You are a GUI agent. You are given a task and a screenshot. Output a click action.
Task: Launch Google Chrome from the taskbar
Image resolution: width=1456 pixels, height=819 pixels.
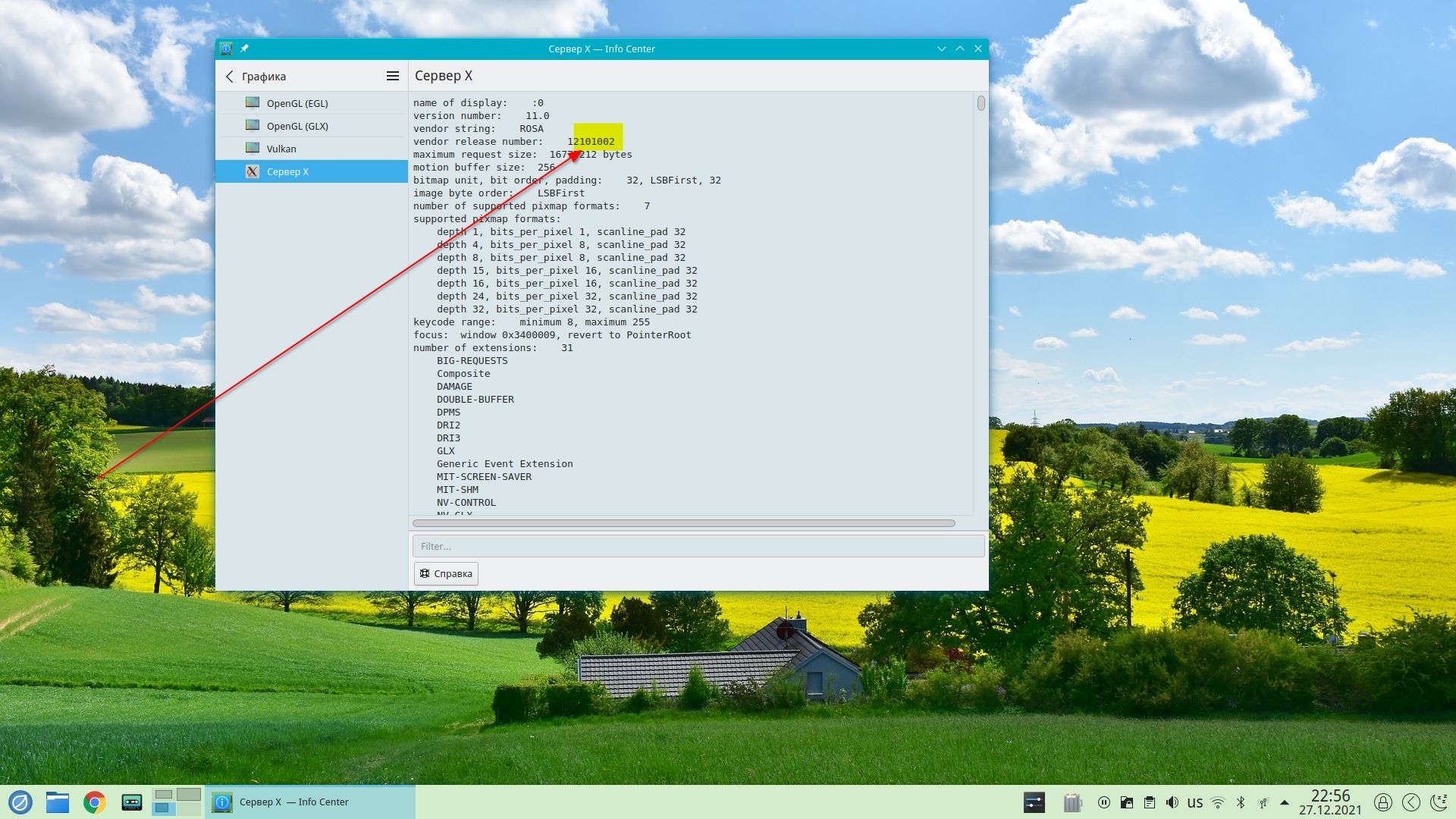(95, 802)
